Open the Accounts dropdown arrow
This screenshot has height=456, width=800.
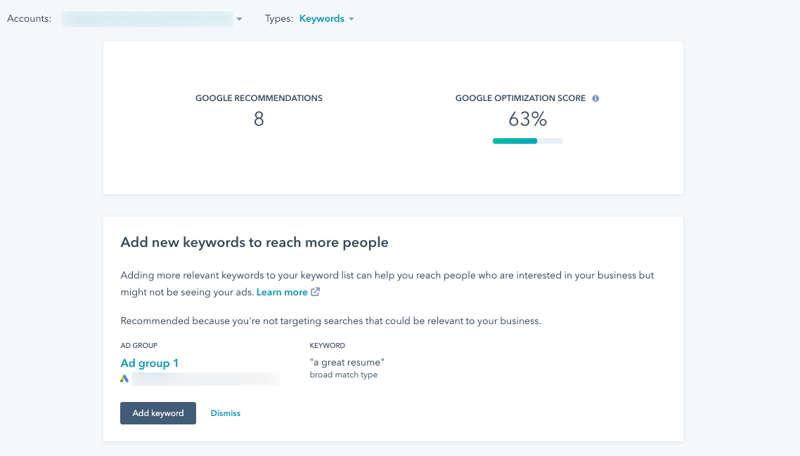(239, 19)
